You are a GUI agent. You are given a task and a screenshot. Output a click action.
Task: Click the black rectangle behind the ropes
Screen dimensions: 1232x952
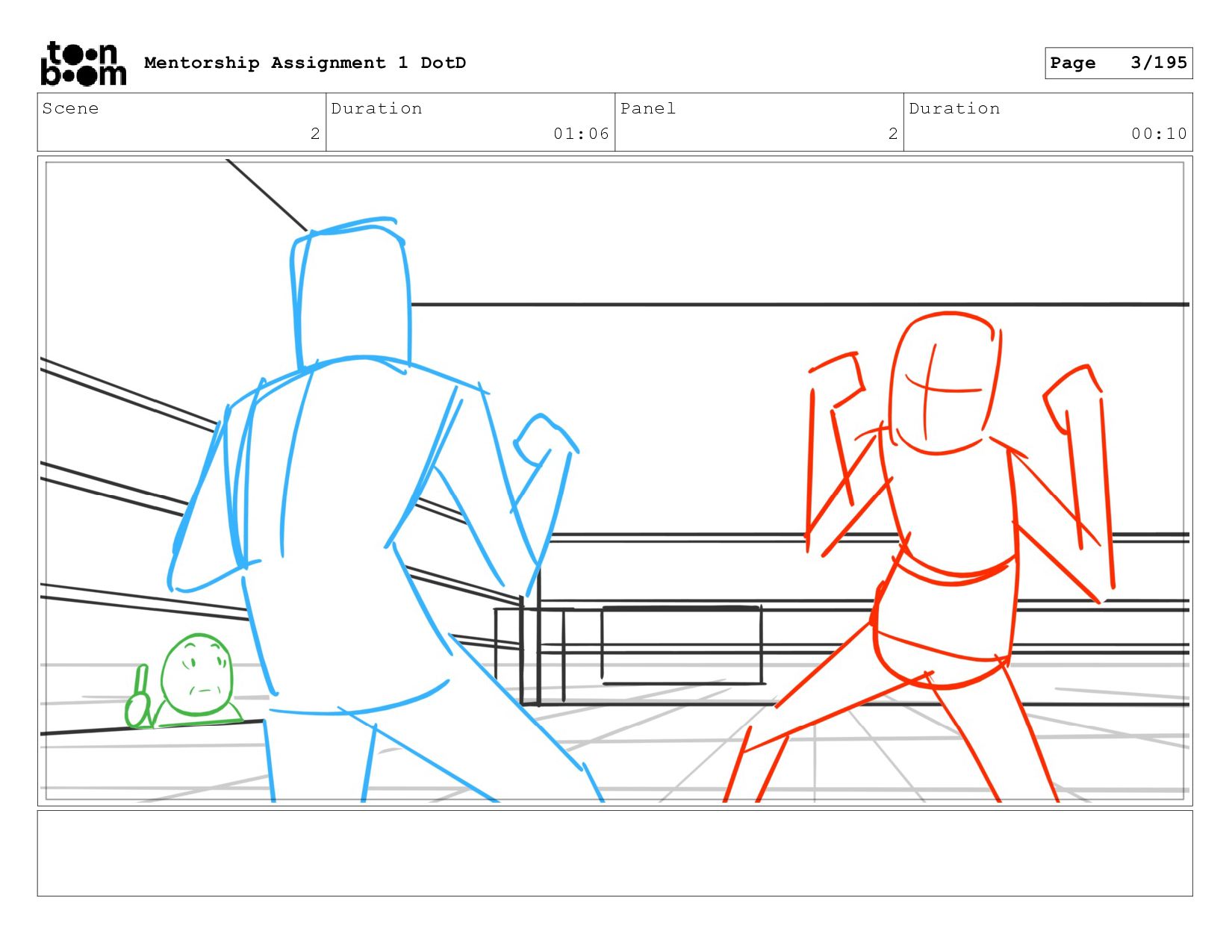(x=681, y=644)
